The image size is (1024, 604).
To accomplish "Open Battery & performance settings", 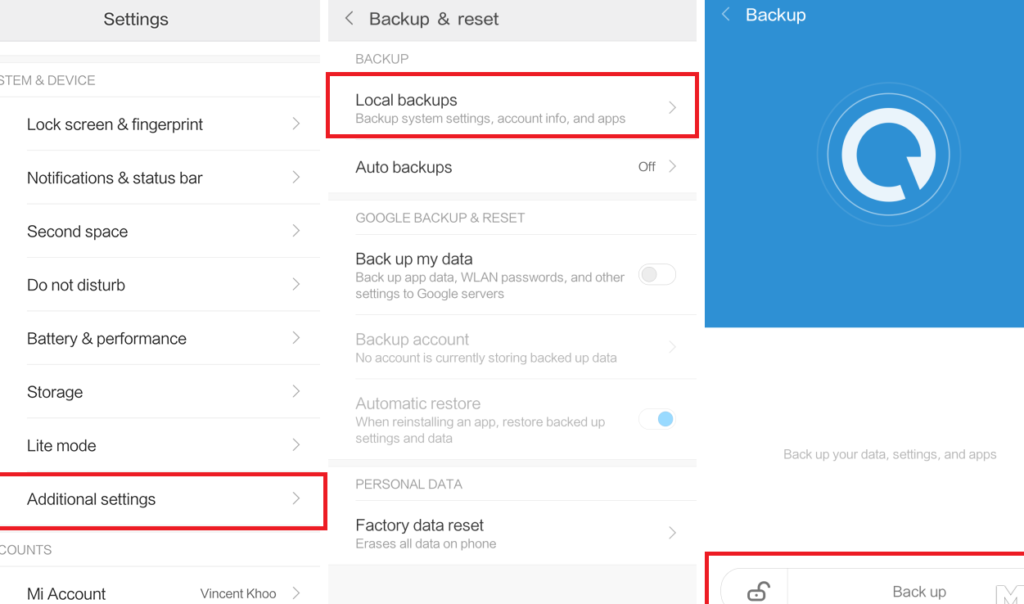I will pyautogui.click(x=160, y=338).
